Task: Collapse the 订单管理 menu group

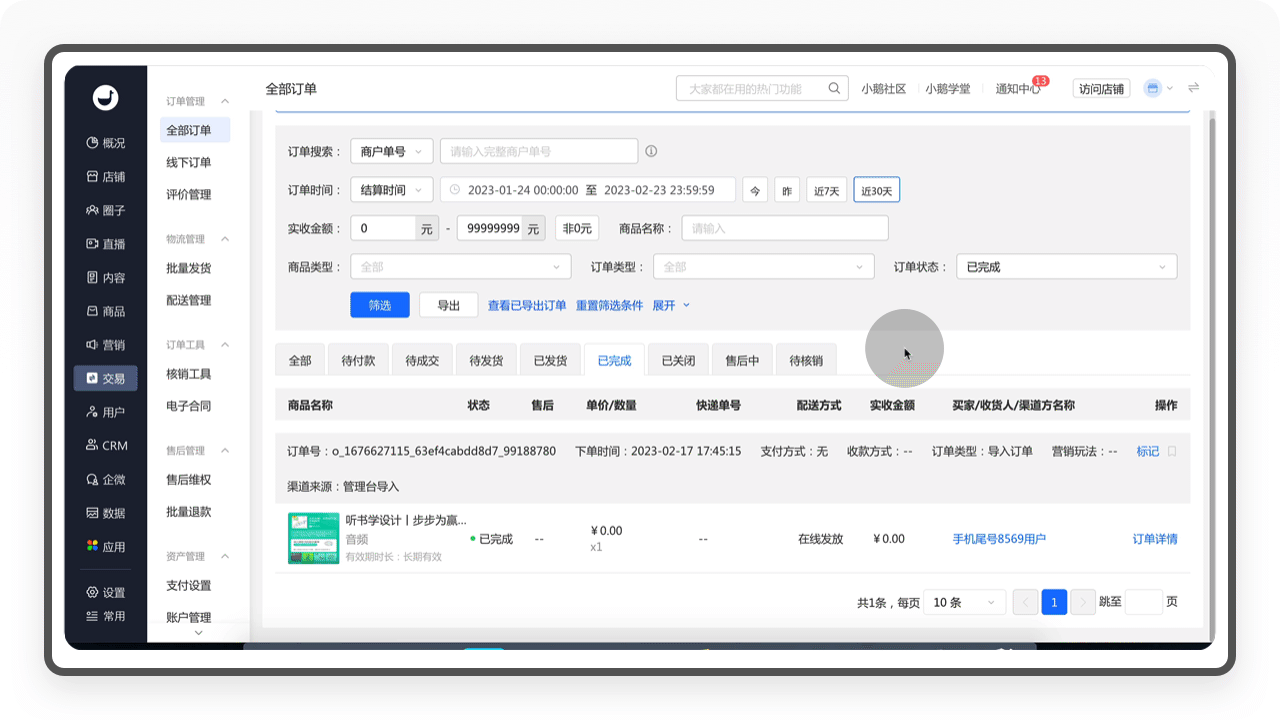Action: point(225,101)
